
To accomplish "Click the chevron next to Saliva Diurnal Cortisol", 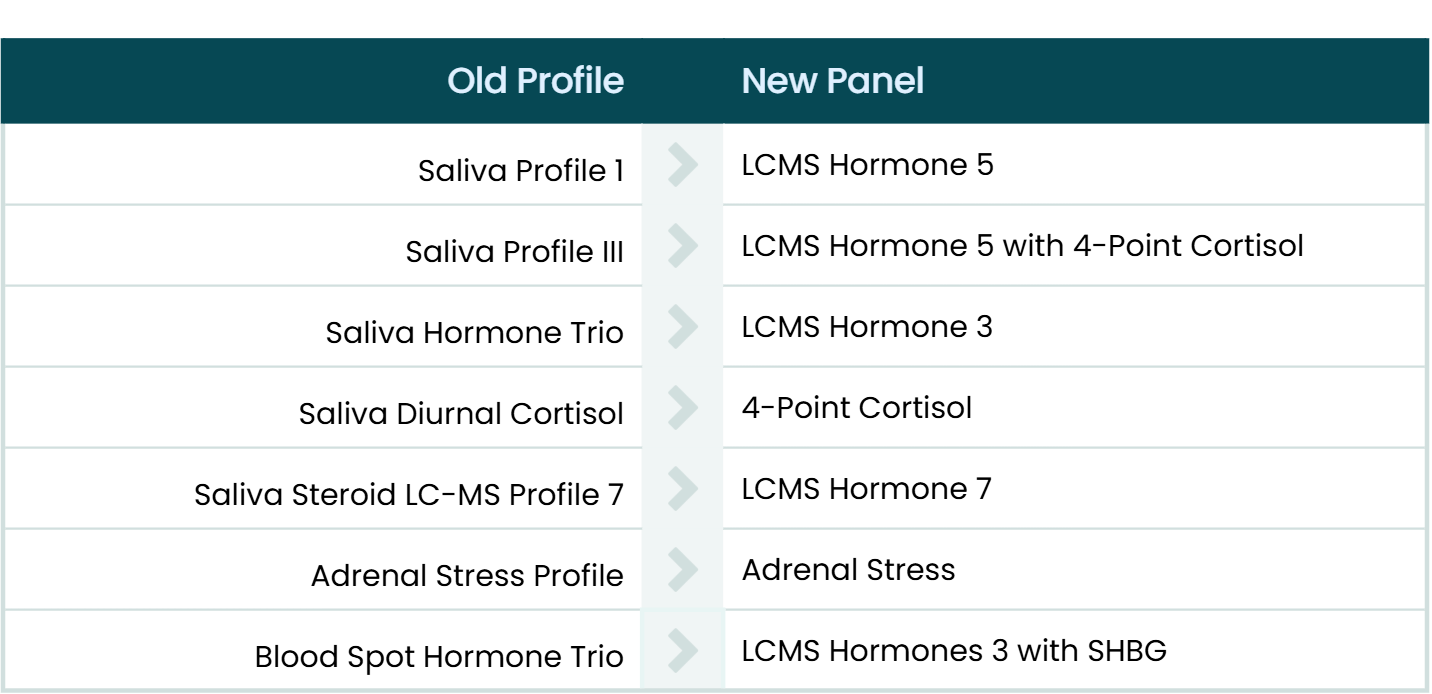I will tap(681, 408).
